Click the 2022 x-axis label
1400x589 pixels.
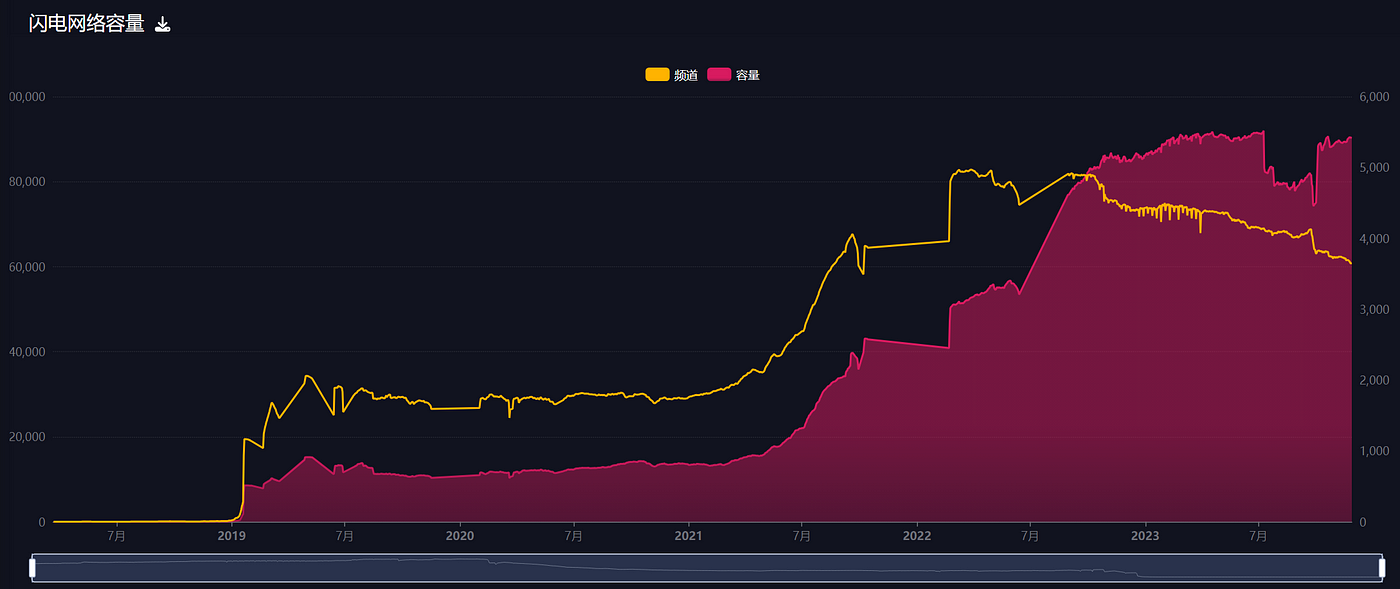pyautogui.click(x=917, y=536)
